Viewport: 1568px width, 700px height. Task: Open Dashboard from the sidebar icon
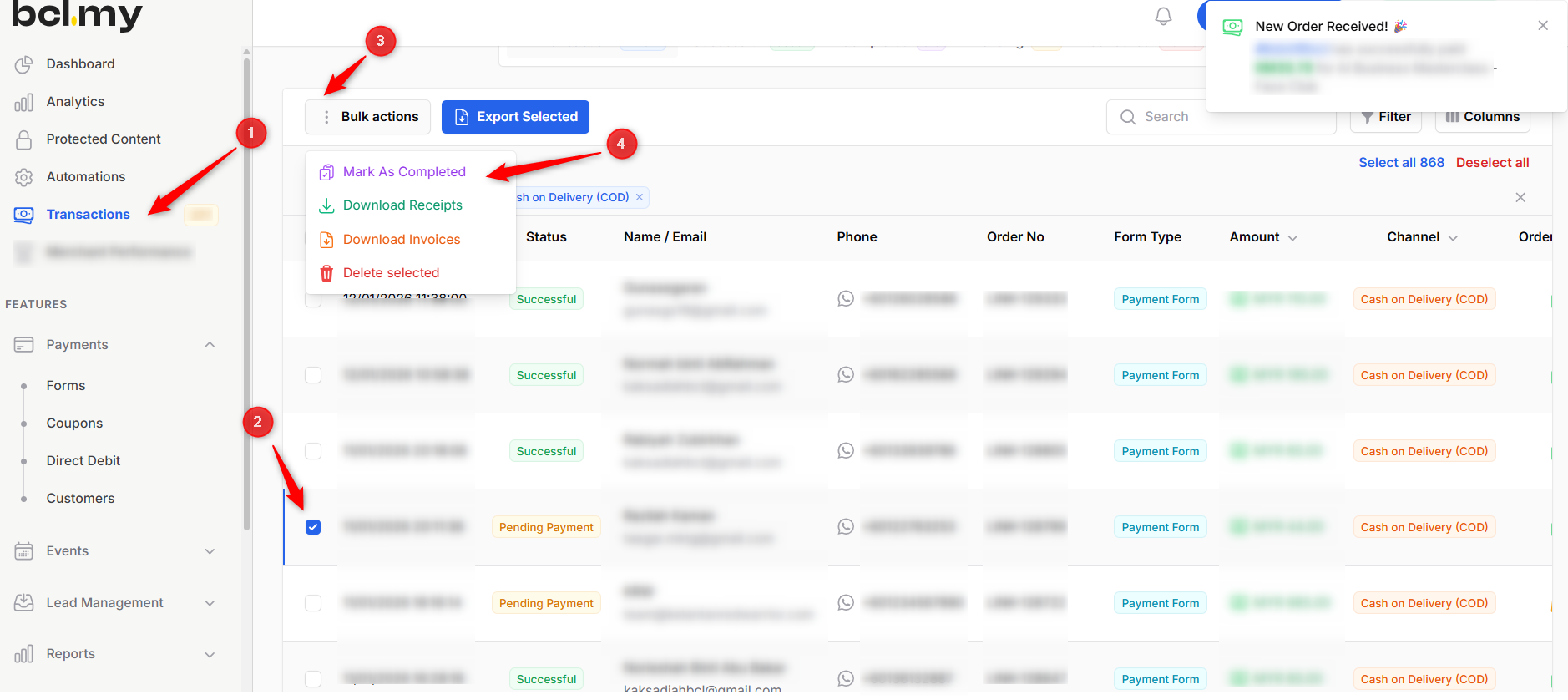point(24,64)
